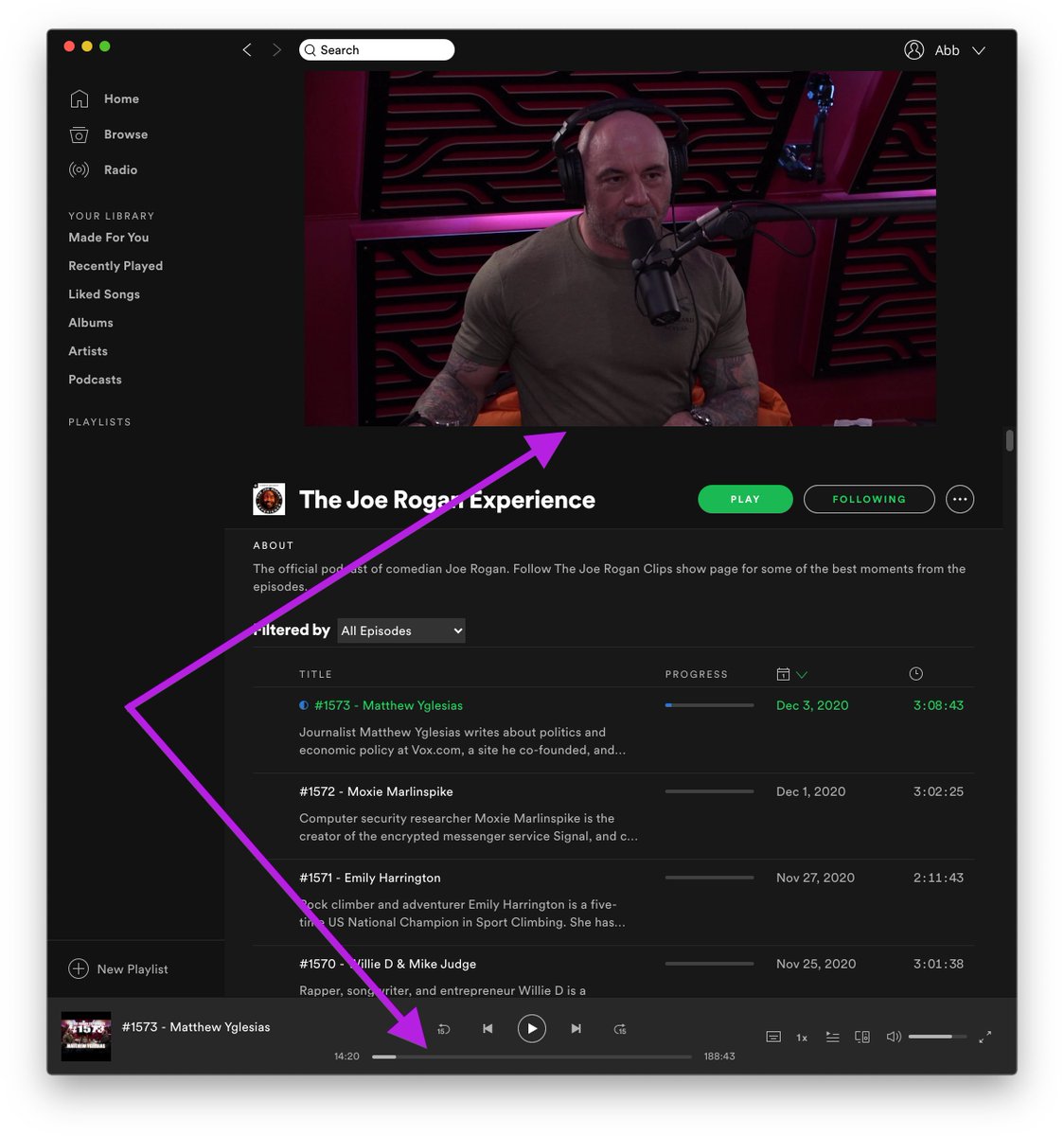Screen dimensions: 1064x1136
Task: Click the video player of Joe Rogan
Action: click(620, 248)
